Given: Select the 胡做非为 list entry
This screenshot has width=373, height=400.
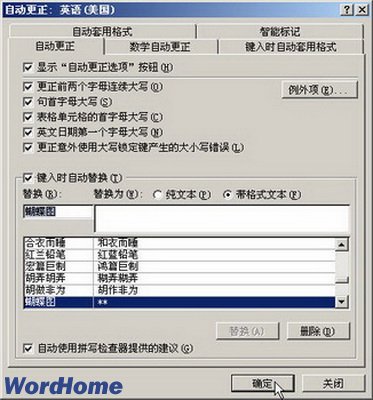Looking at the screenshot, I should click(x=59, y=290).
